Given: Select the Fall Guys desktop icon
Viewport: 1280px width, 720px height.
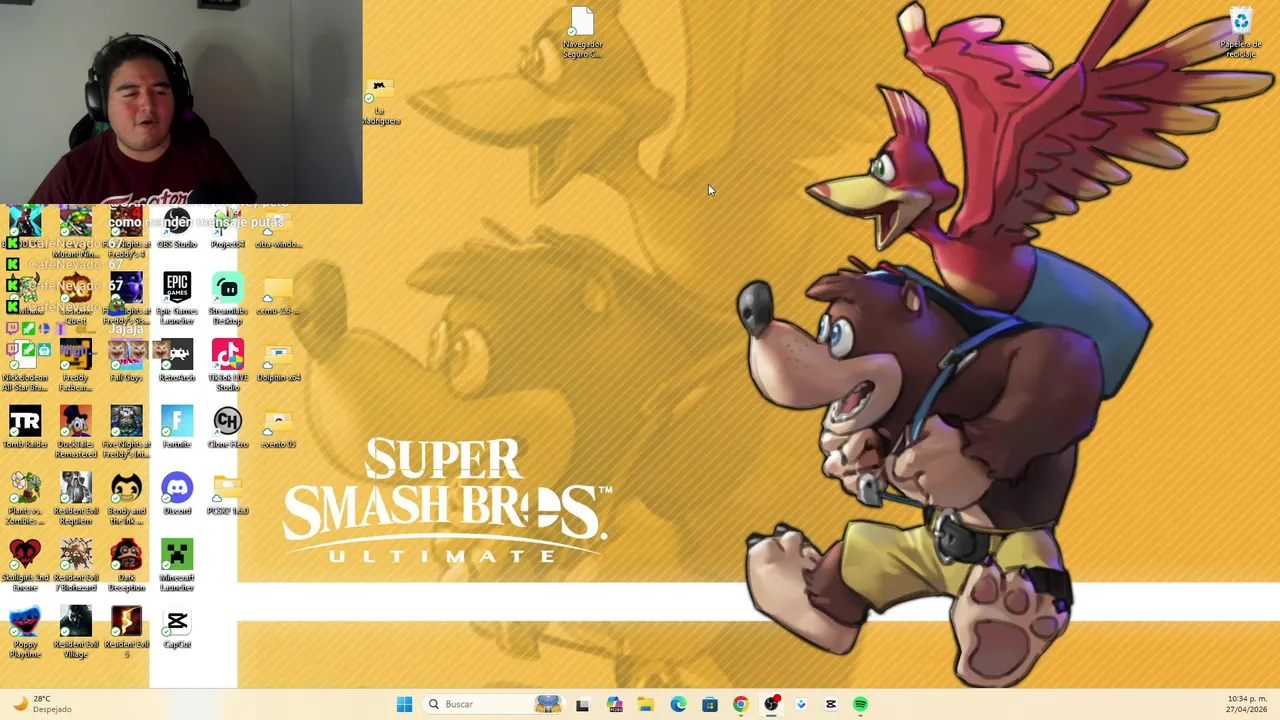Looking at the screenshot, I should [x=126, y=361].
